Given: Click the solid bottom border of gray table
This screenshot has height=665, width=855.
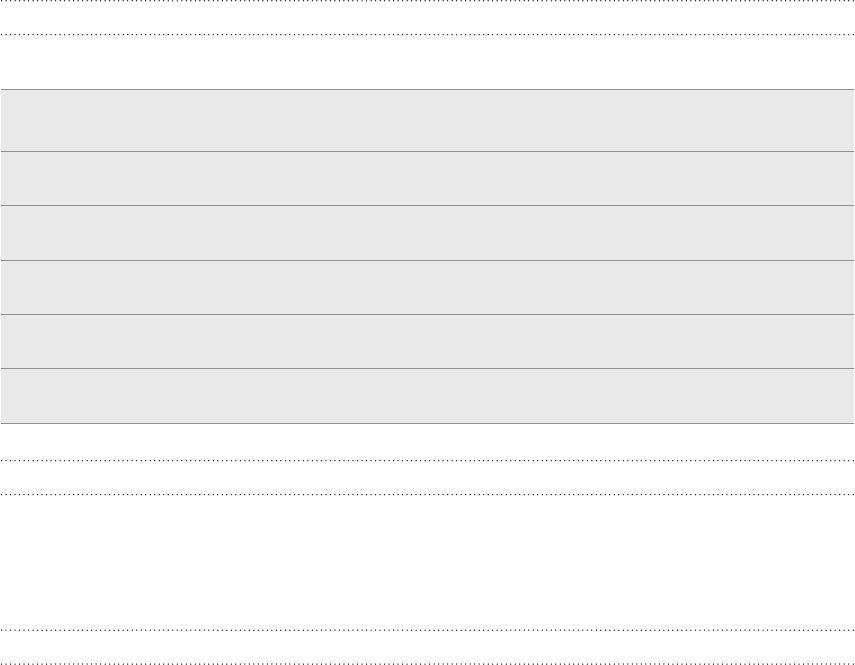Looking at the screenshot, I should coord(428,424).
